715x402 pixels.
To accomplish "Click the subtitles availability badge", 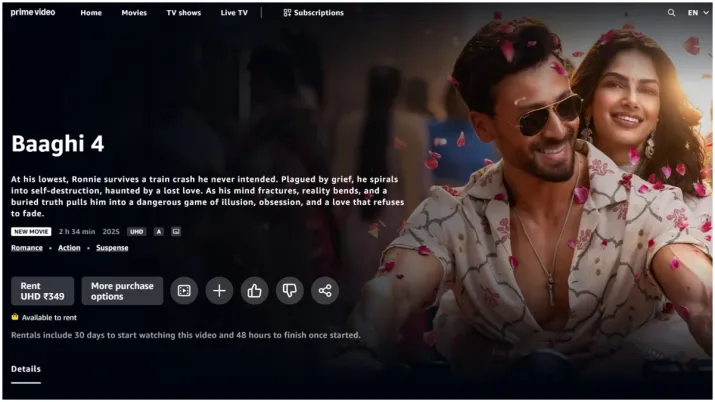I will (176, 232).
